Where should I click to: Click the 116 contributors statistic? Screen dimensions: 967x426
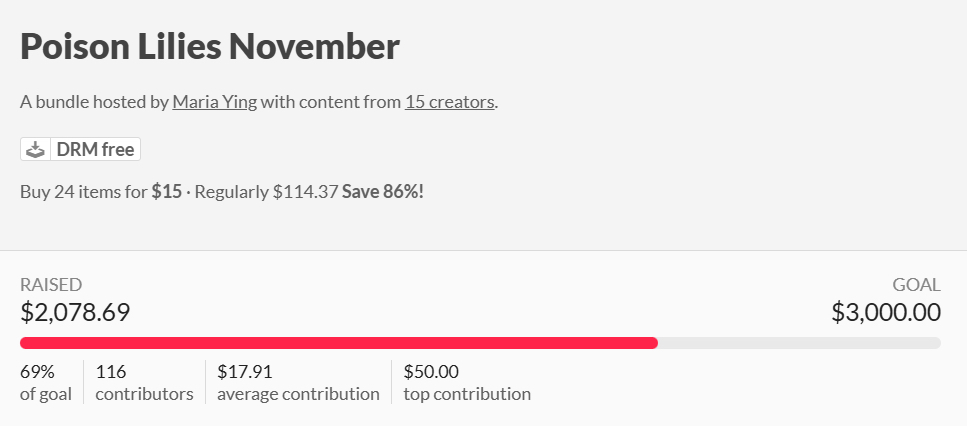tap(144, 383)
